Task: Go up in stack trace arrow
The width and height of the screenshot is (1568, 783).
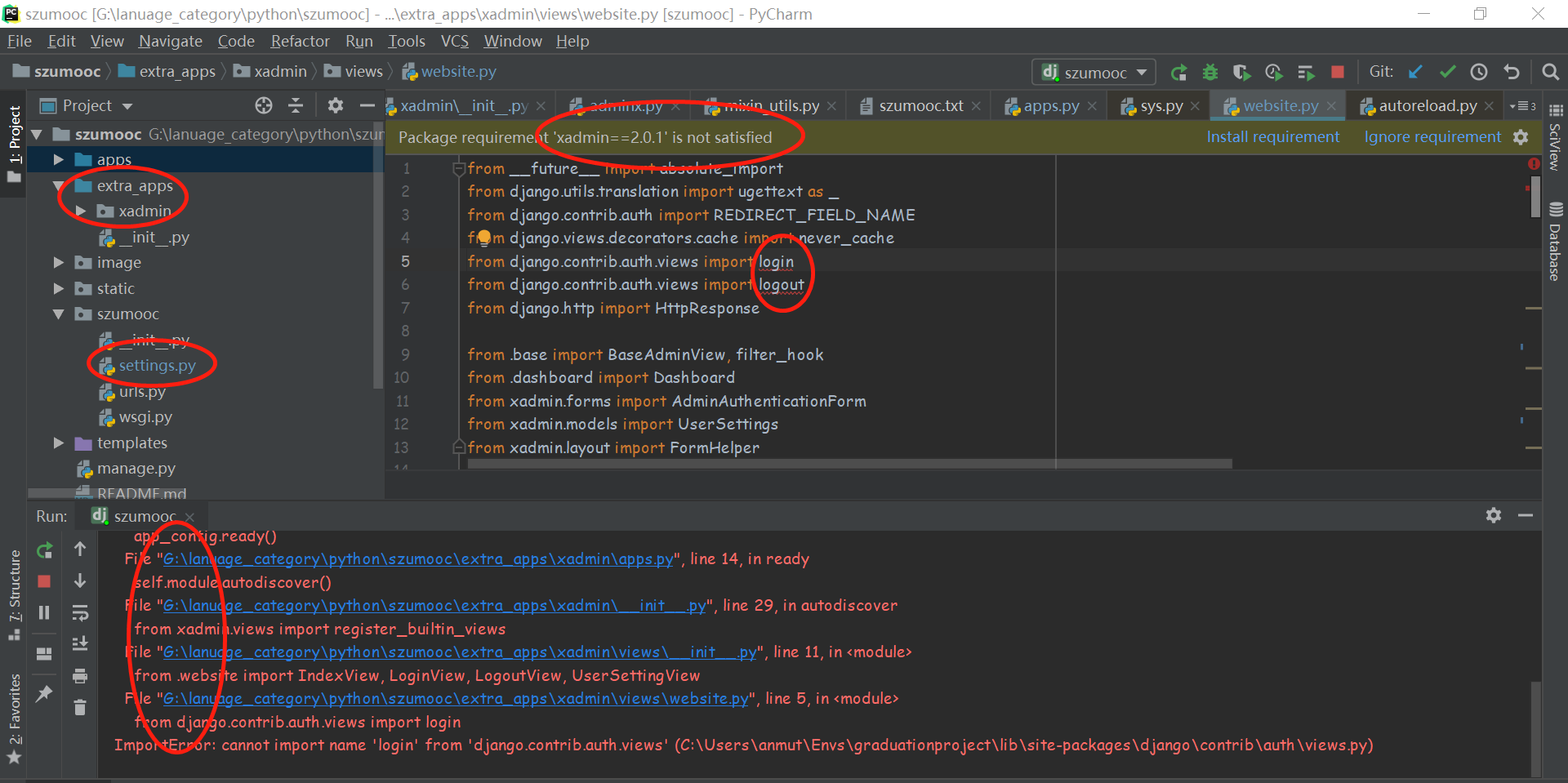Action: 80,549
